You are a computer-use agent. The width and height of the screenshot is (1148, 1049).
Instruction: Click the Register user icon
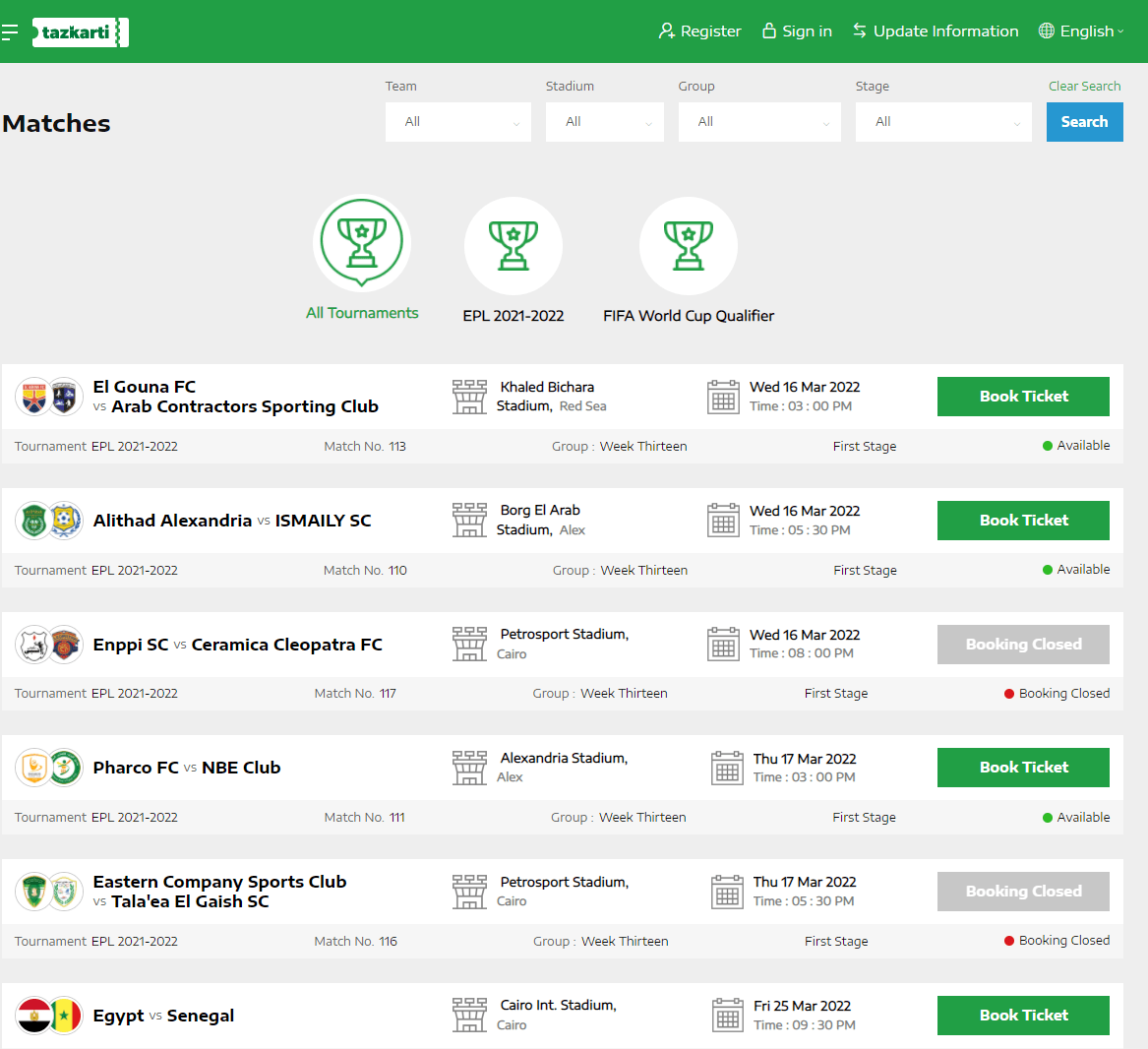pos(666,31)
